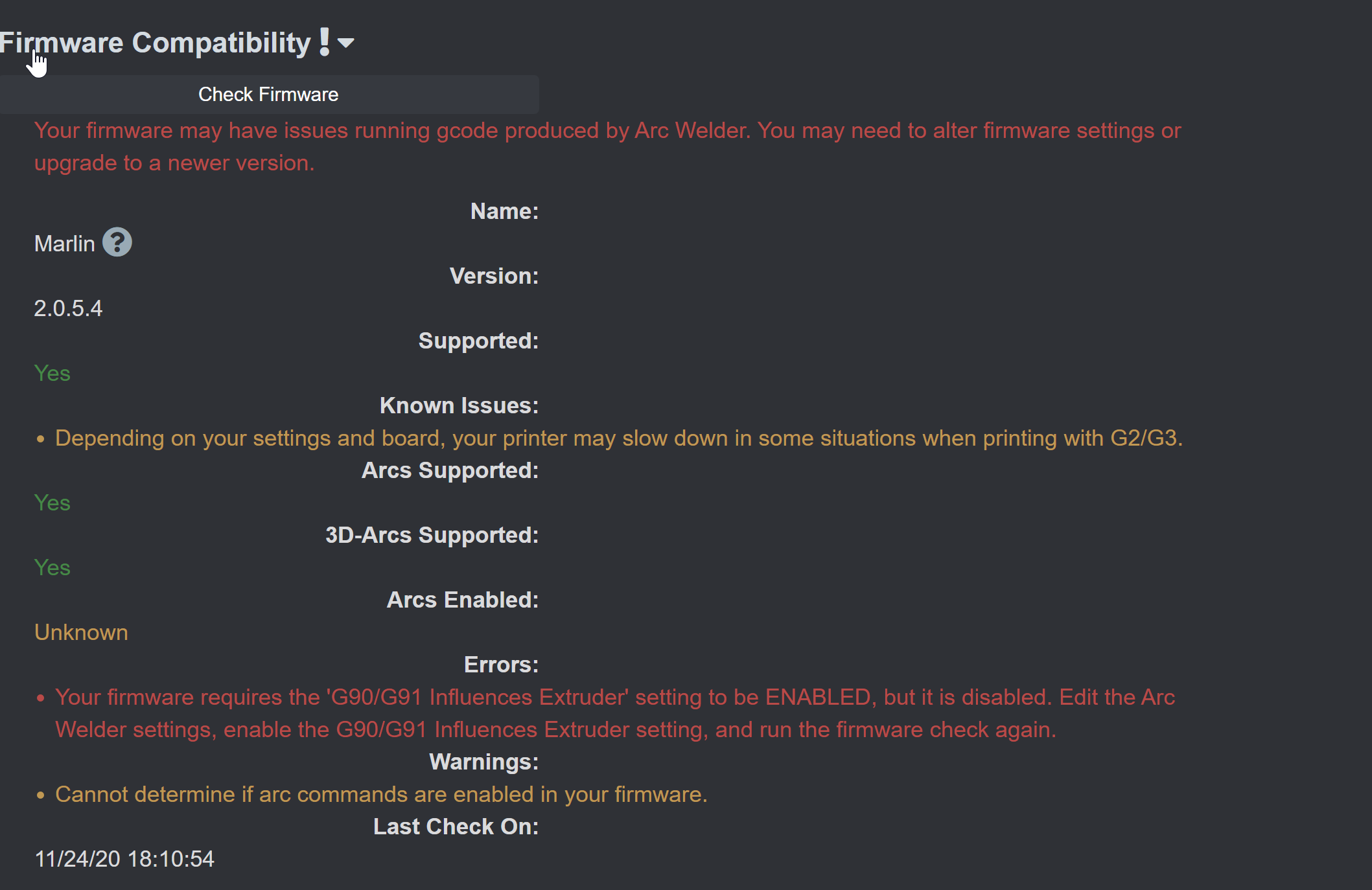This screenshot has height=890, width=1372.
Task: Click the arc commands warning line
Action: (x=381, y=794)
